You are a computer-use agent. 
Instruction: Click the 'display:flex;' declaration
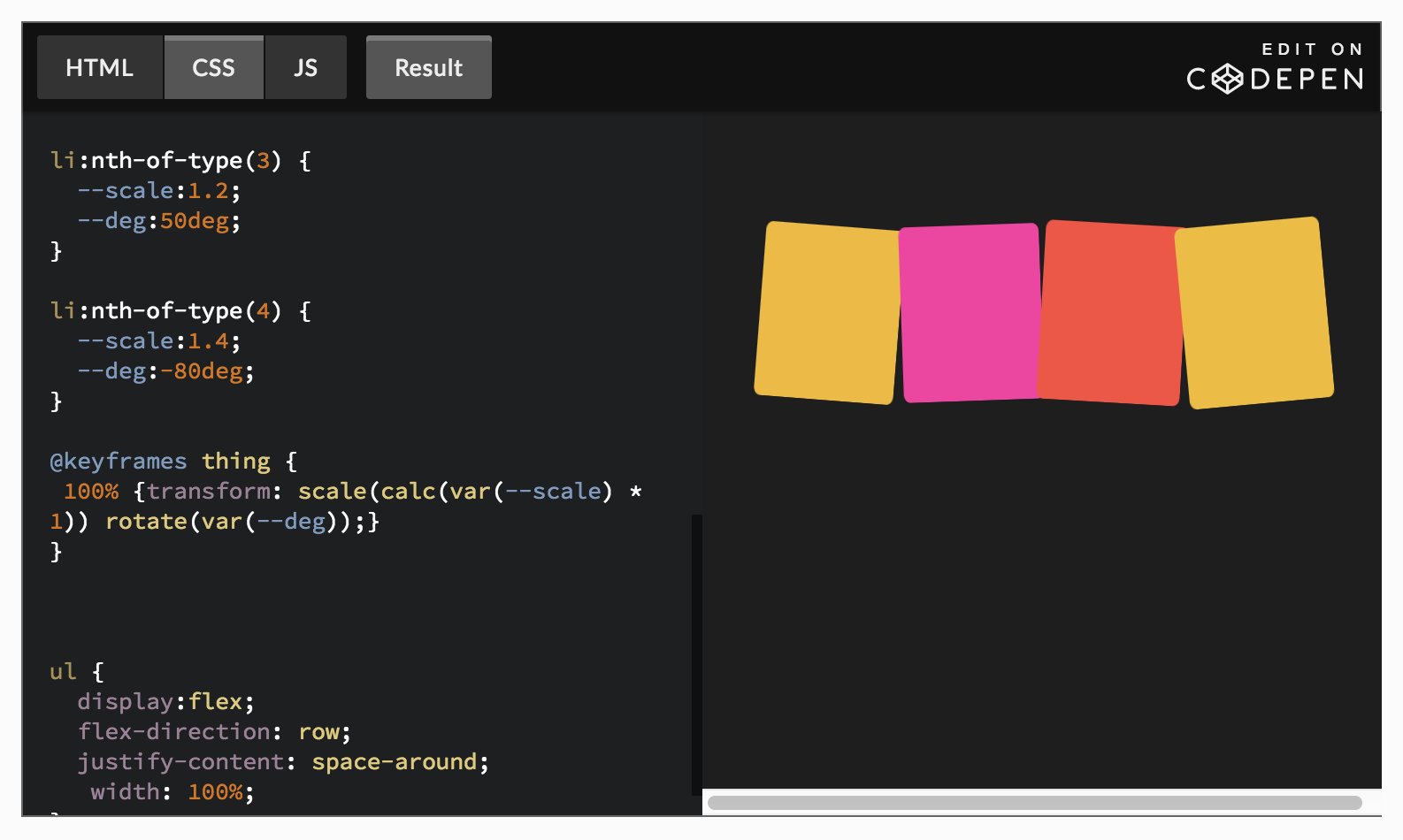pos(165,702)
